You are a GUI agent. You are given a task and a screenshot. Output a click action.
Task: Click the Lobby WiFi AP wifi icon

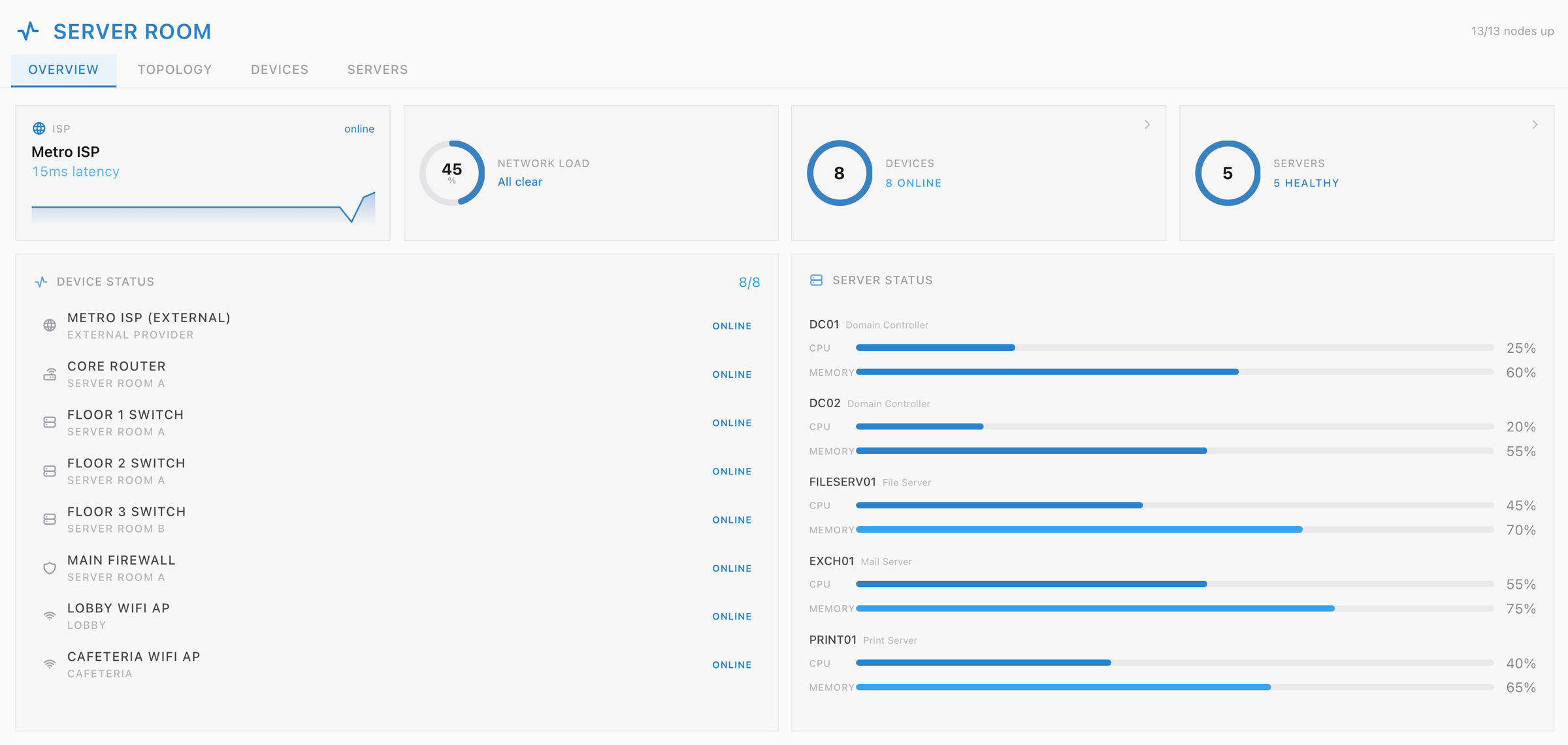click(50, 616)
